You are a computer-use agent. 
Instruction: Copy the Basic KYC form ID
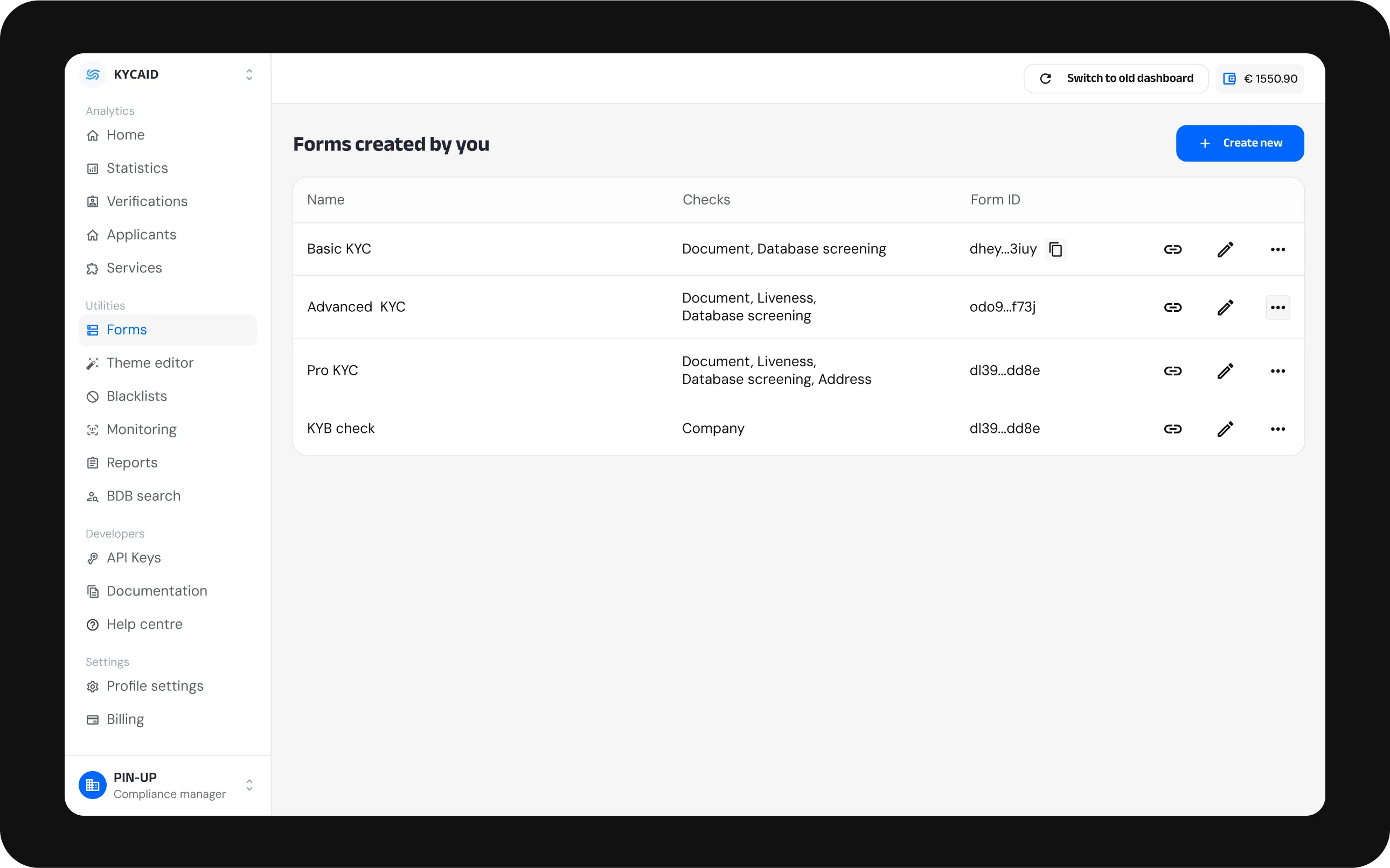[1056, 249]
